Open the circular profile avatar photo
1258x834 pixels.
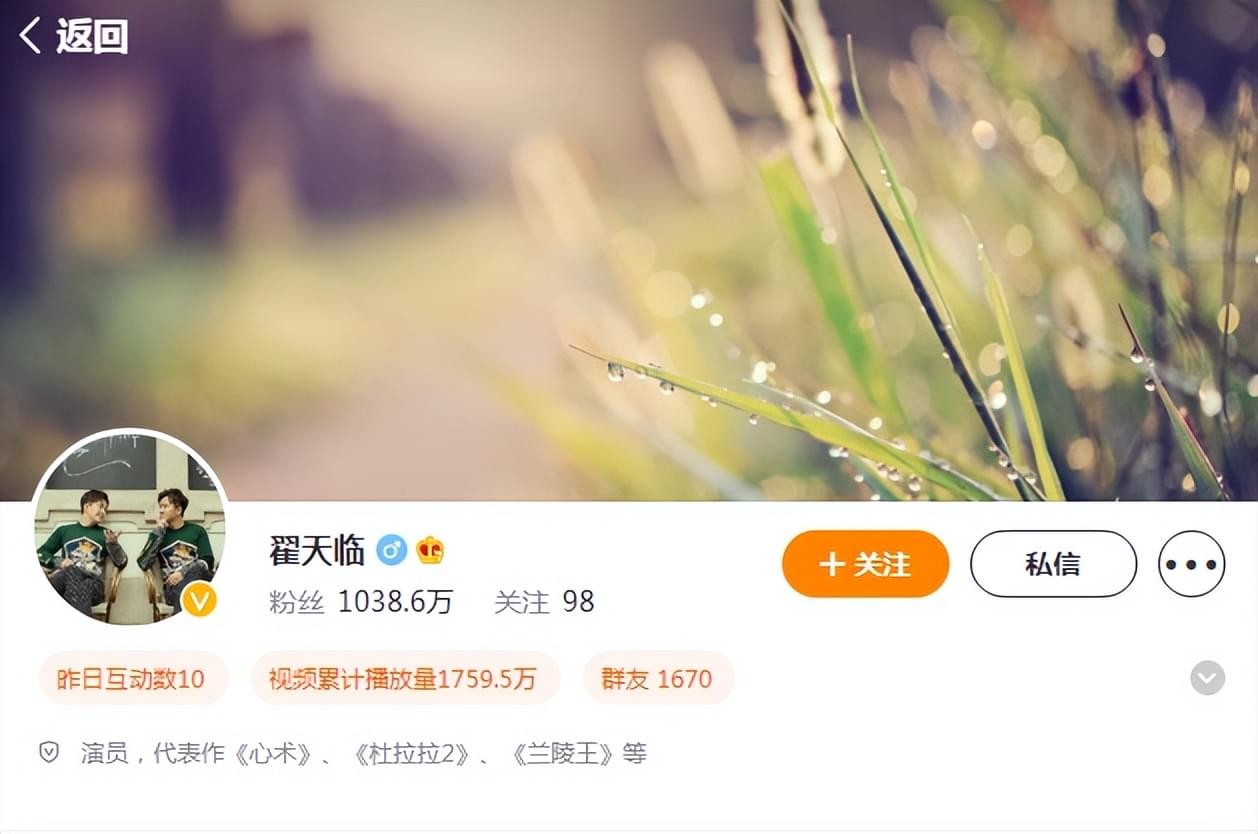(130, 529)
